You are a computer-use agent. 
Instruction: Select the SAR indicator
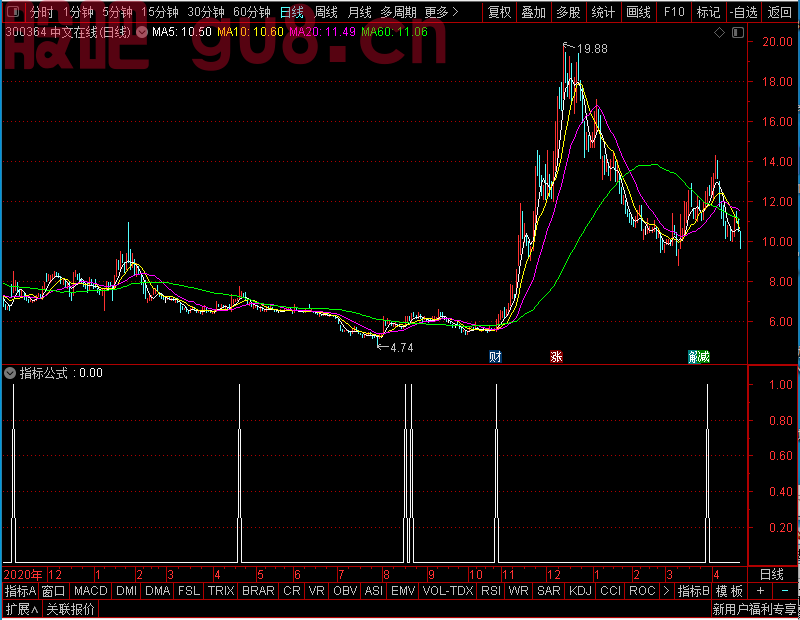tap(549, 591)
